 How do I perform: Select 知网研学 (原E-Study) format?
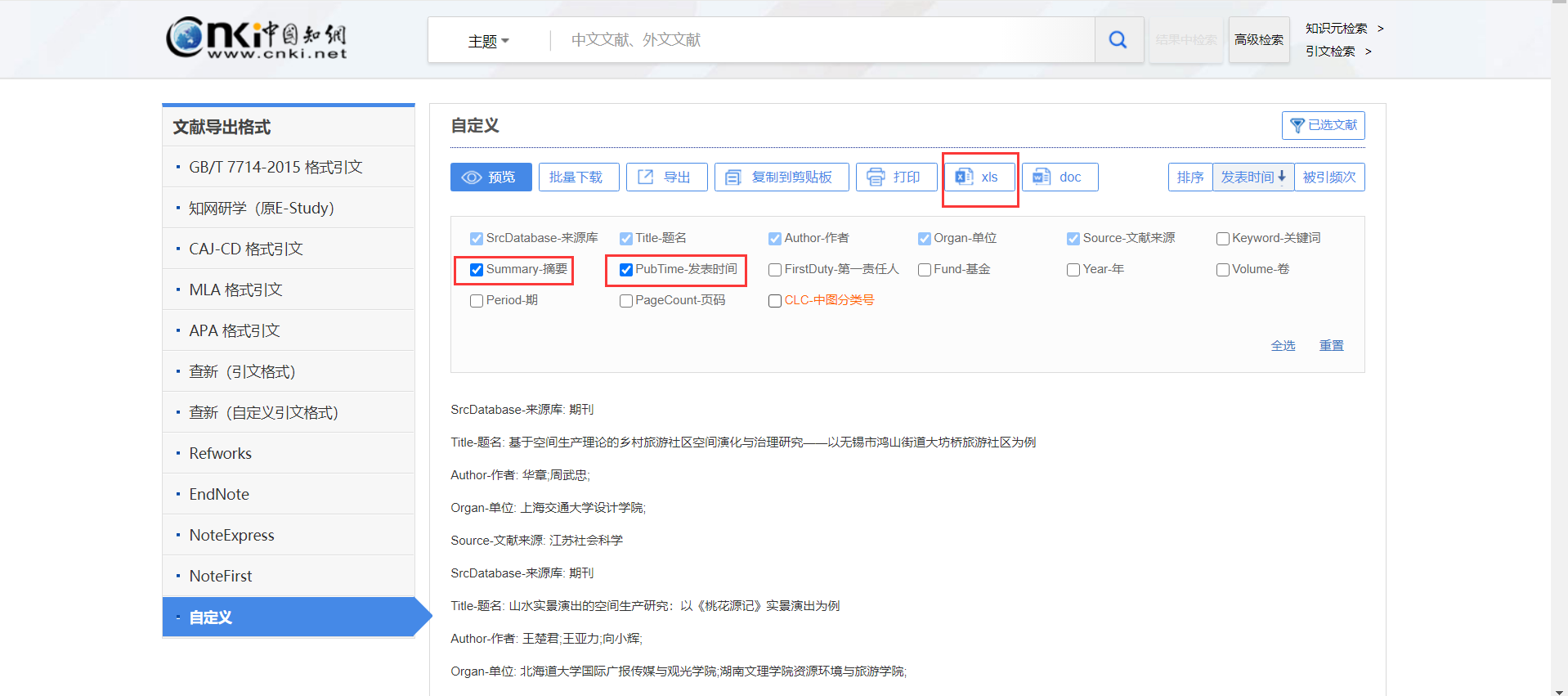[x=289, y=208]
